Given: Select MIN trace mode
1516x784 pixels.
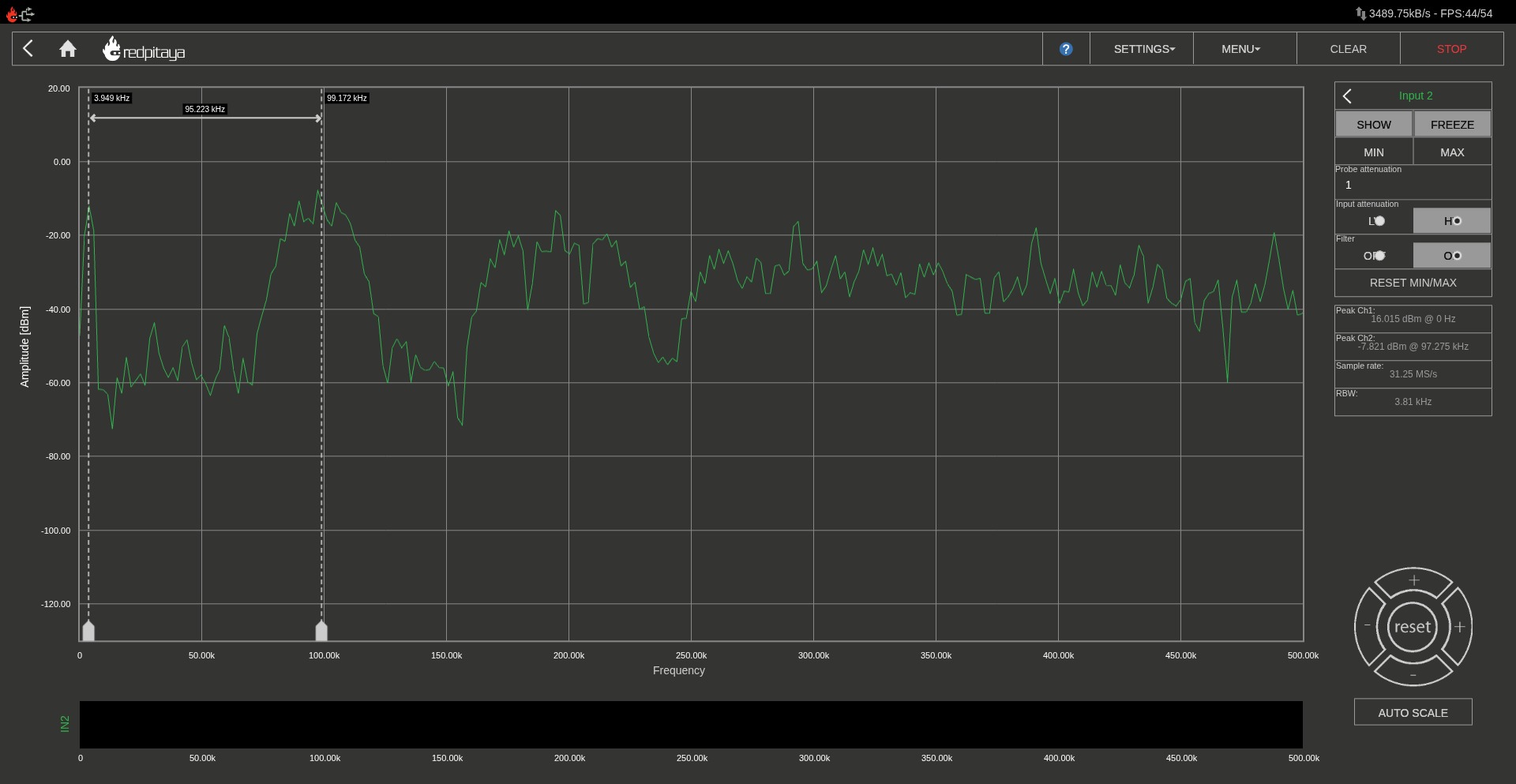Looking at the screenshot, I should 1373,152.
